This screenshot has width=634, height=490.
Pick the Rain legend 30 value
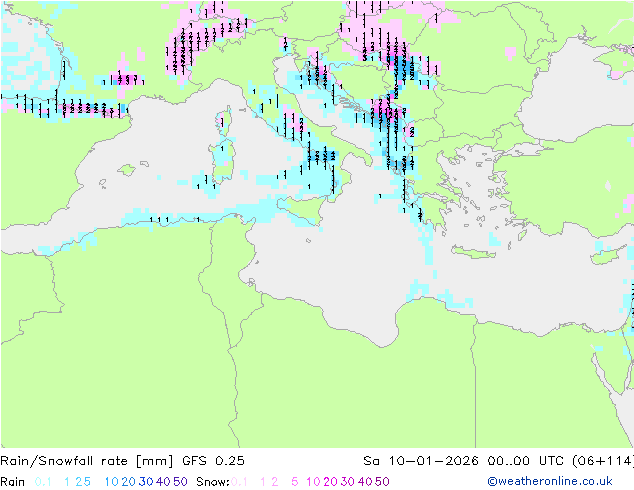[146, 482]
